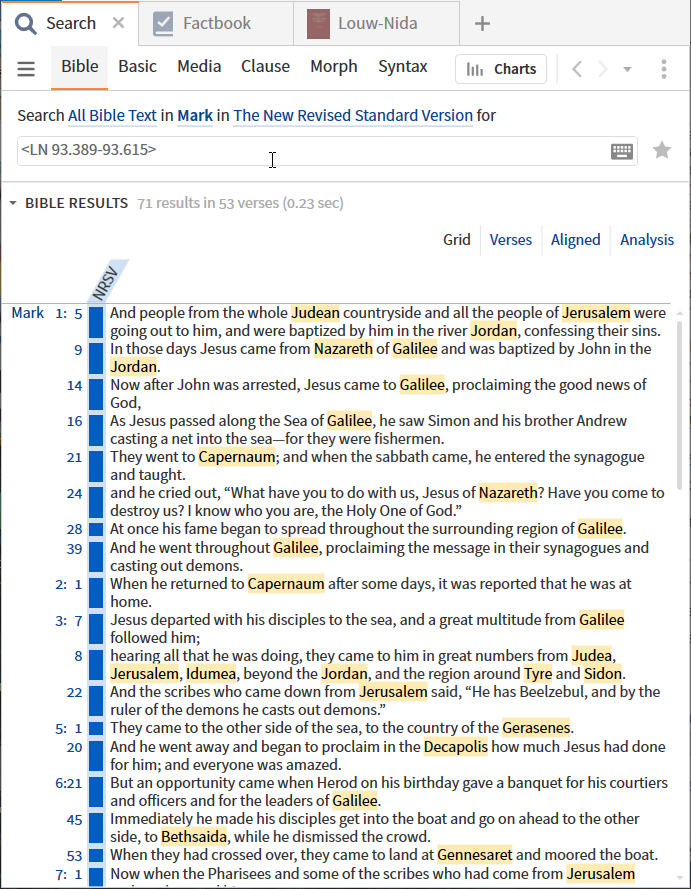Click highlighted word Decapolis
691x889 pixels.
(456, 747)
